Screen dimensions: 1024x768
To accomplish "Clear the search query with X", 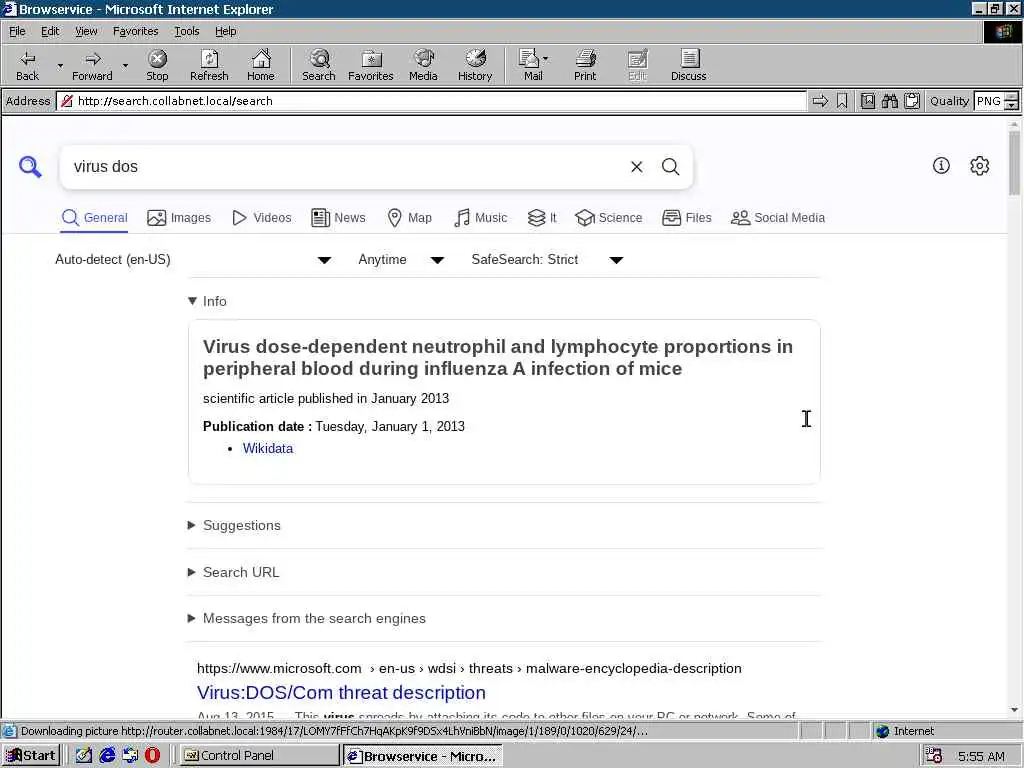I will click(x=637, y=167).
